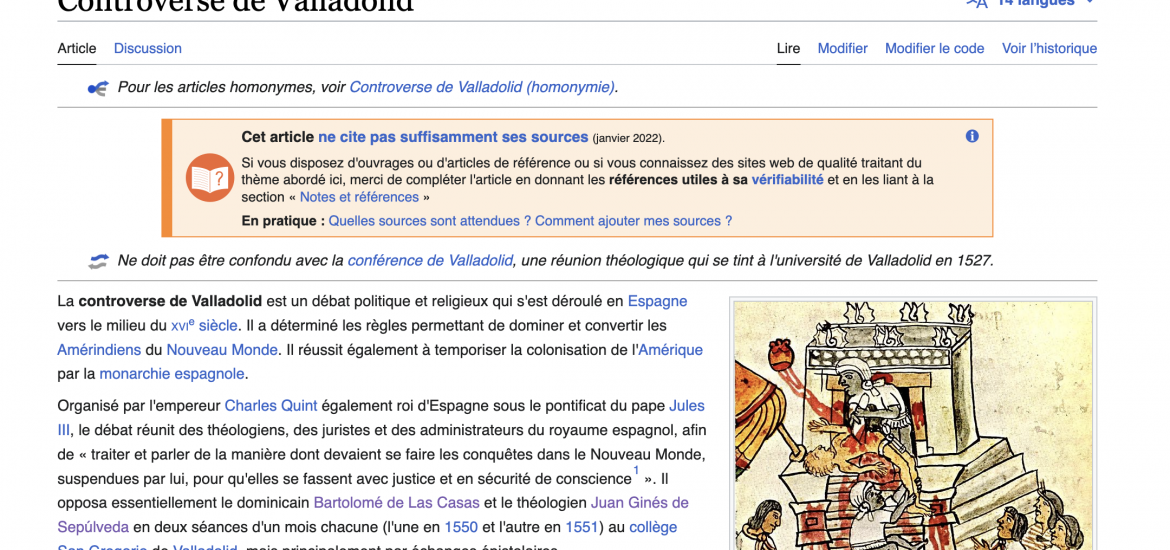Open the Discussion tab
The height and width of the screenshot is (550, 1170).
click(148, 49)
